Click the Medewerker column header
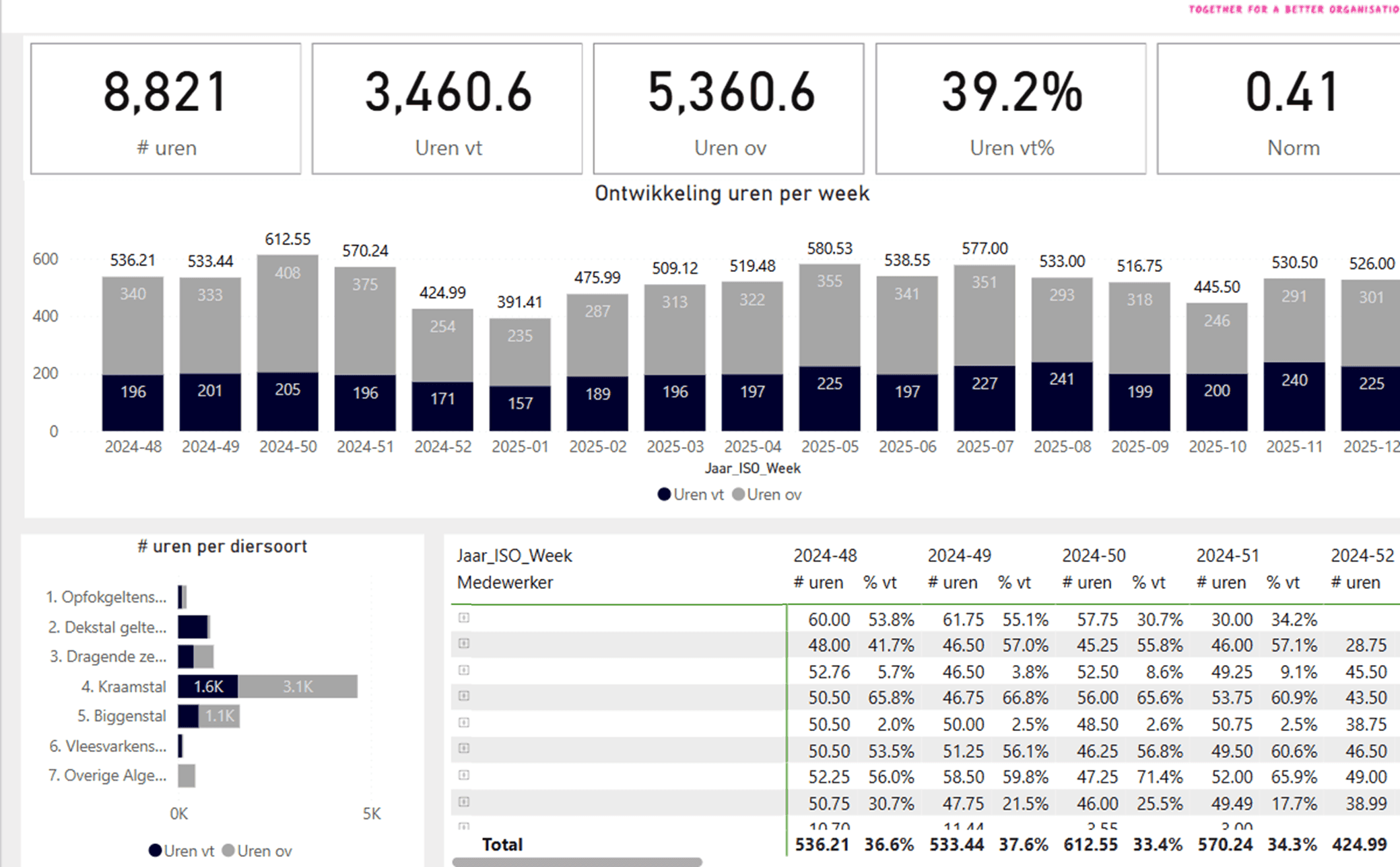Screen dimensions: 1400x867 point(505,583)
